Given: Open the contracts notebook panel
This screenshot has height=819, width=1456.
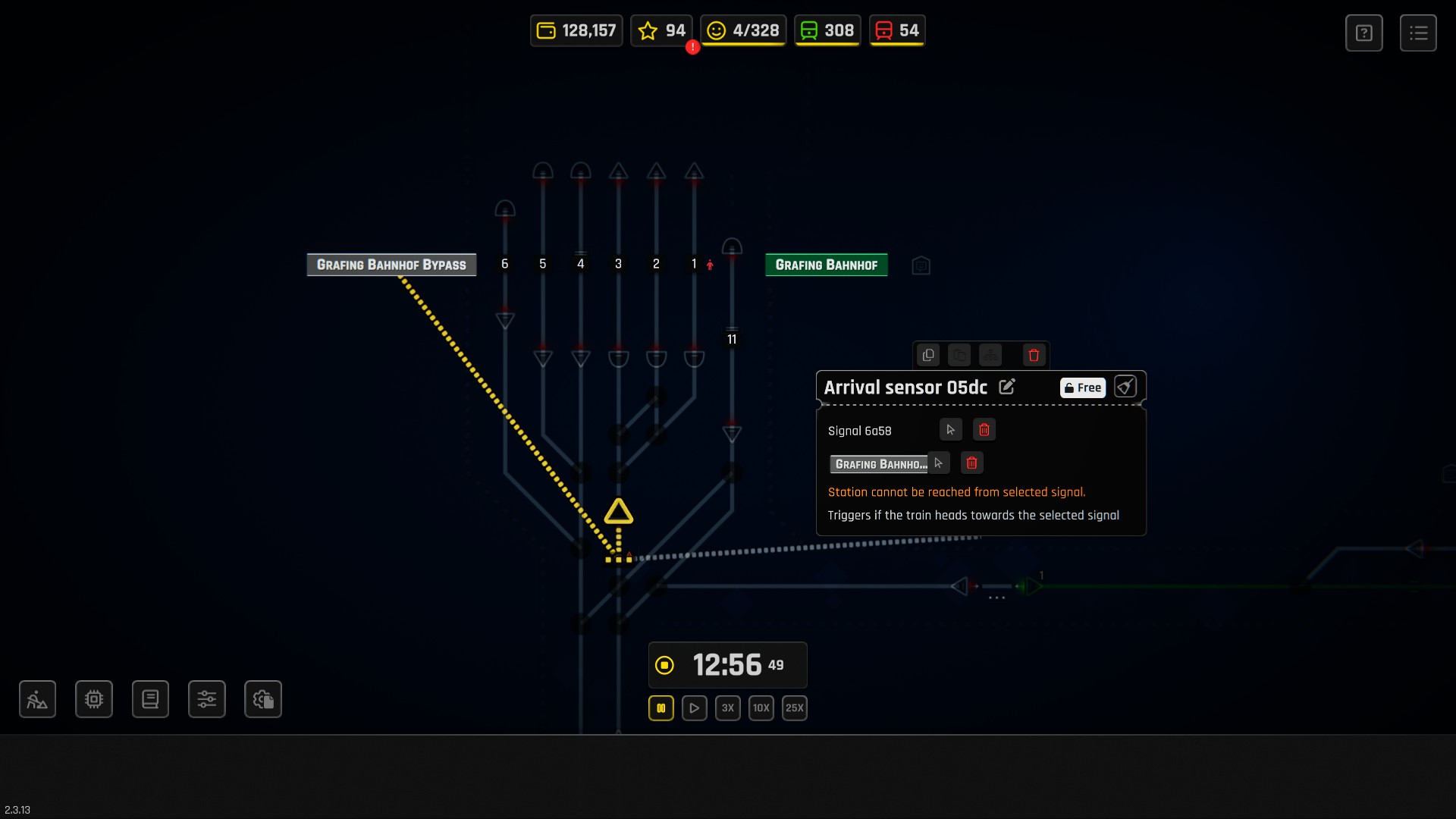Looking at the screenshot, I should (x=150, y=699).
